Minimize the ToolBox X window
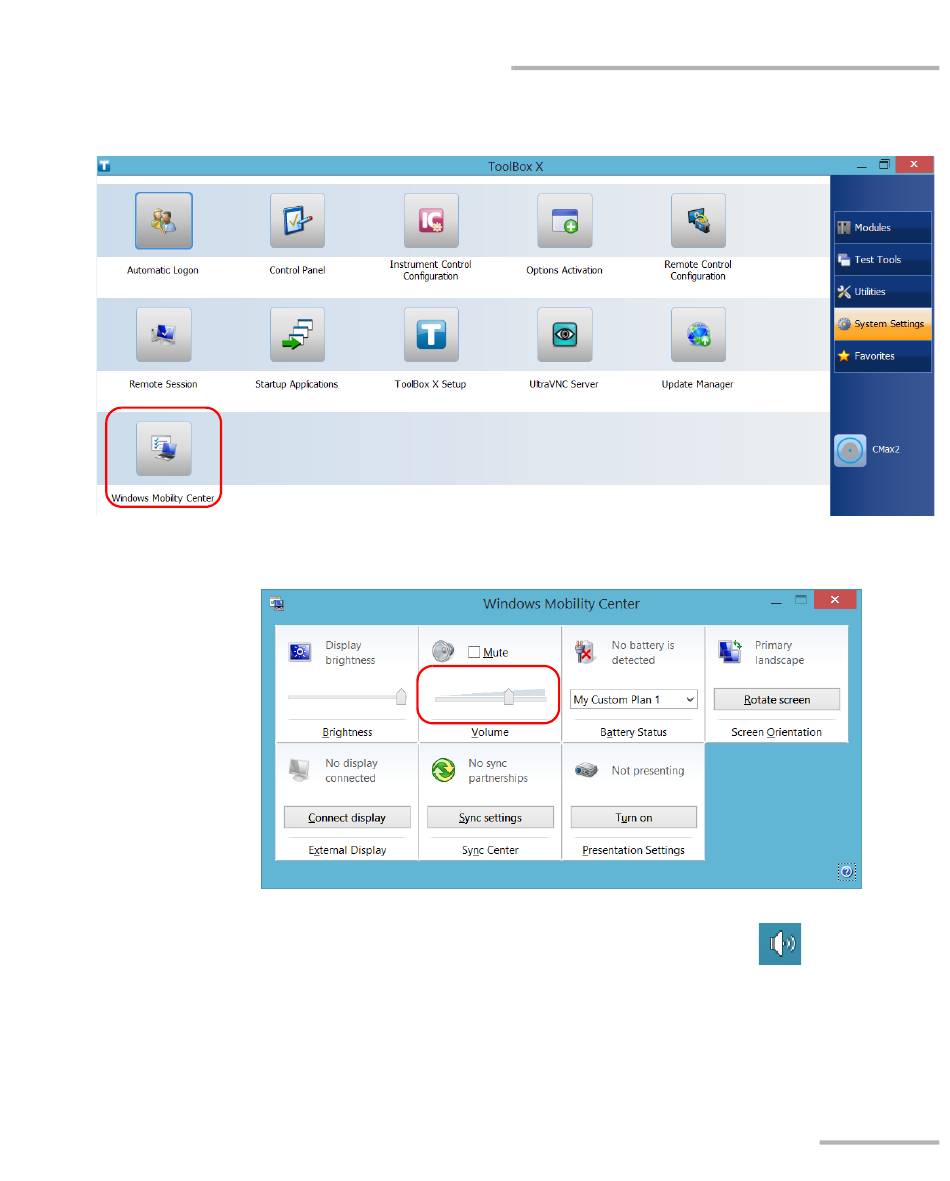The width and height of the screenshot is (950, 1181). click(862, 166)
